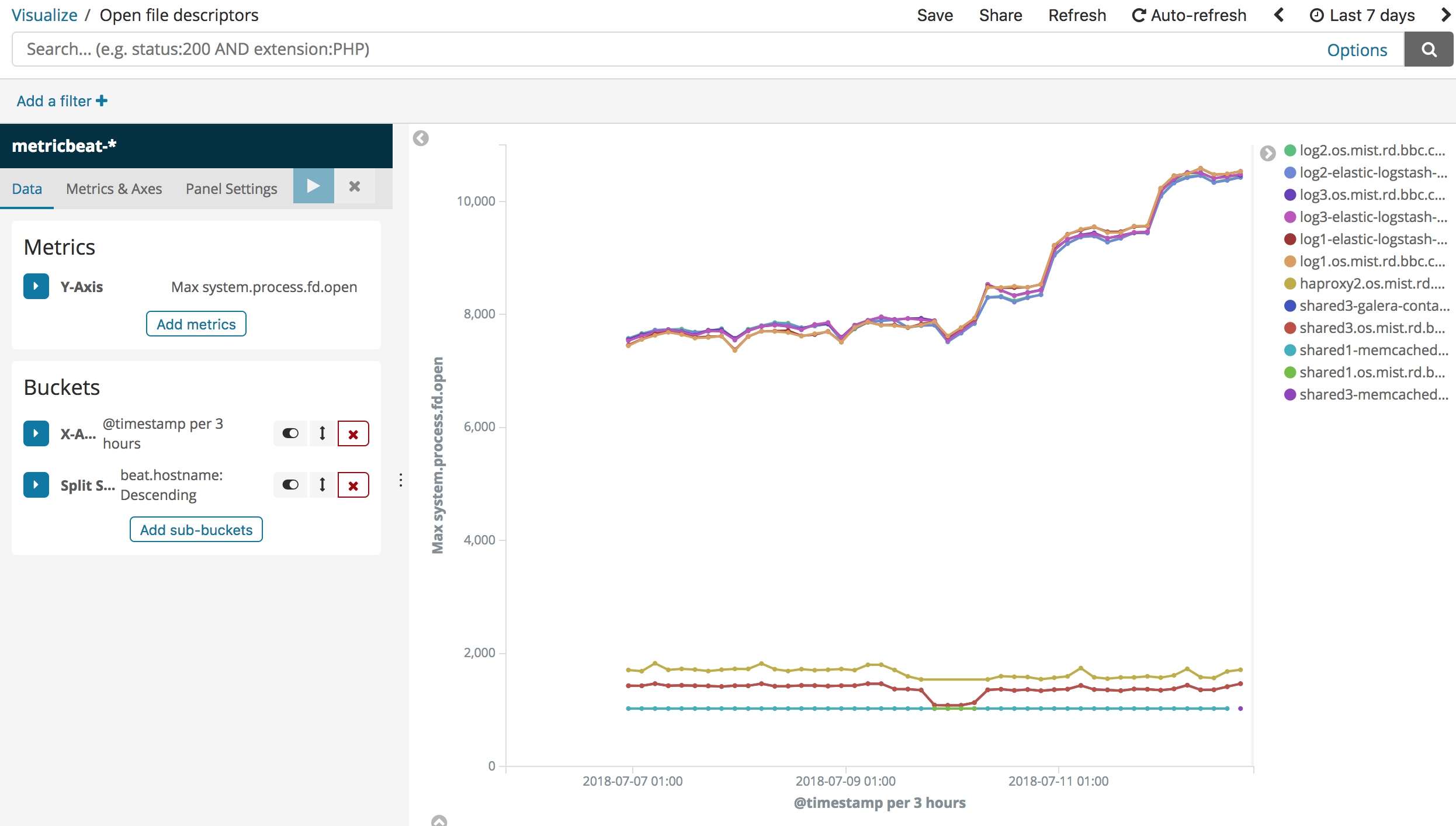Remove the X-Axis timestamp bucket

(353, 433)
